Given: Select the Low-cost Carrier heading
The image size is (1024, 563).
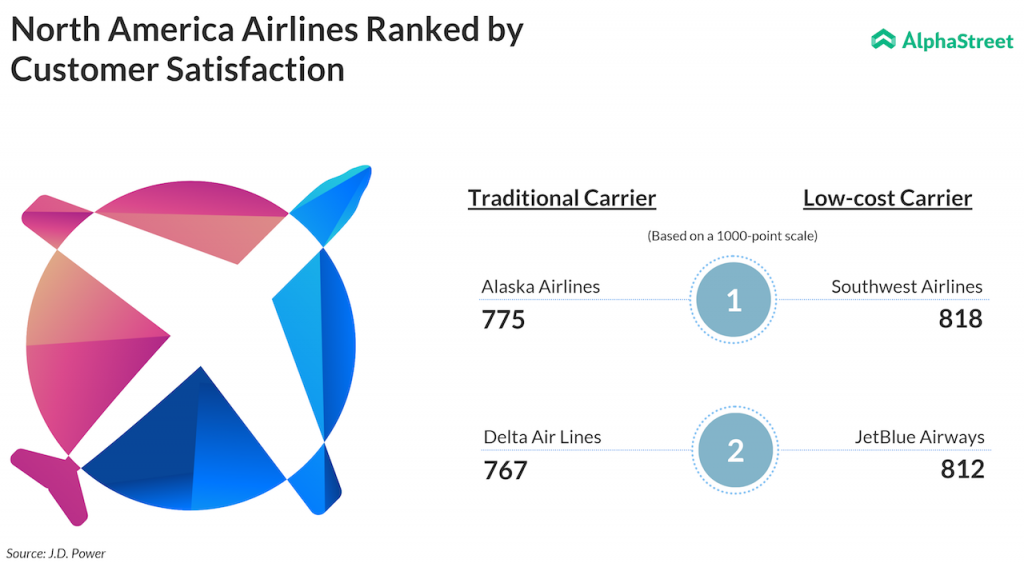Looking at the screenshot, I should click(887, 198).
